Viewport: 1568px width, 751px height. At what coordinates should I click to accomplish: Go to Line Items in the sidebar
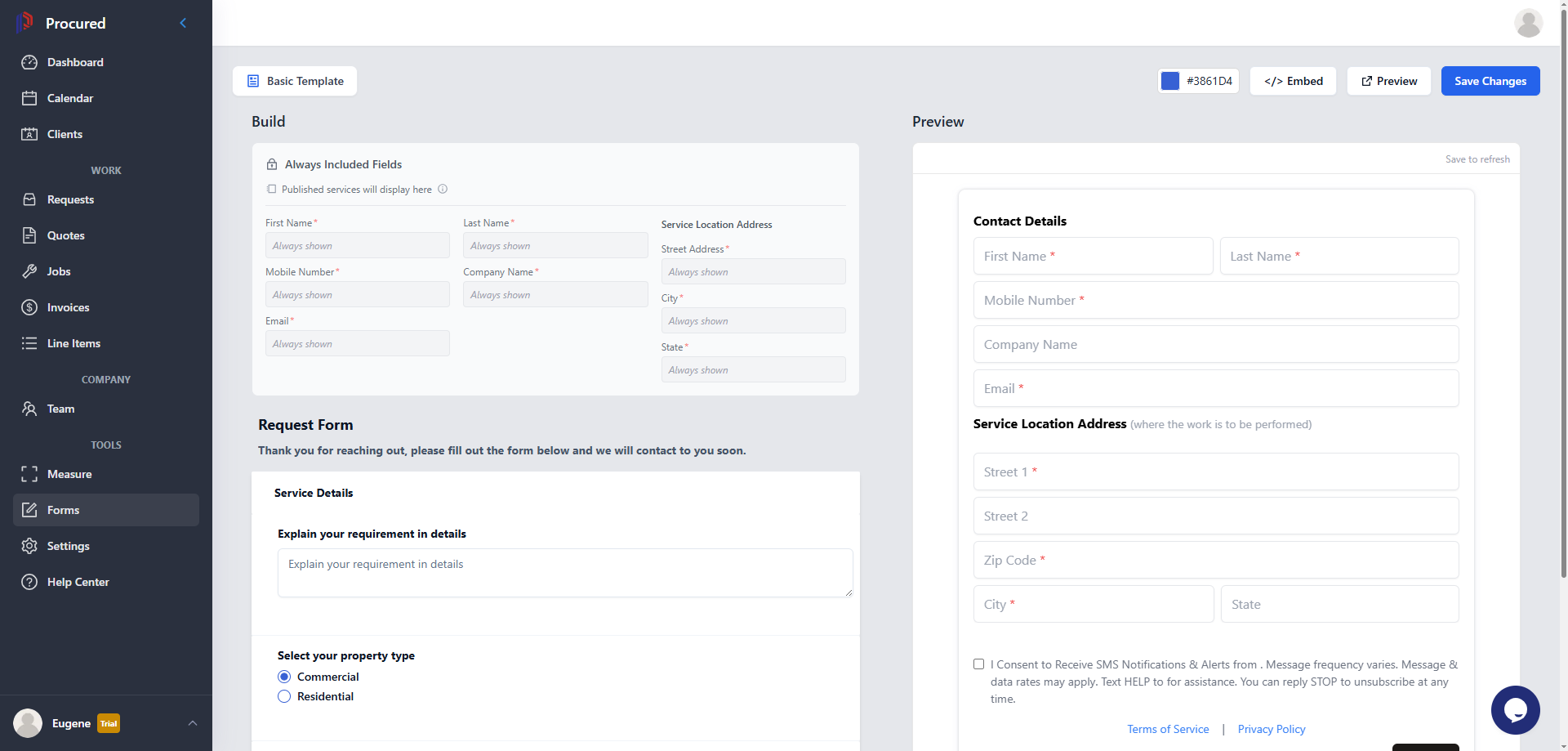coord(73,343)
